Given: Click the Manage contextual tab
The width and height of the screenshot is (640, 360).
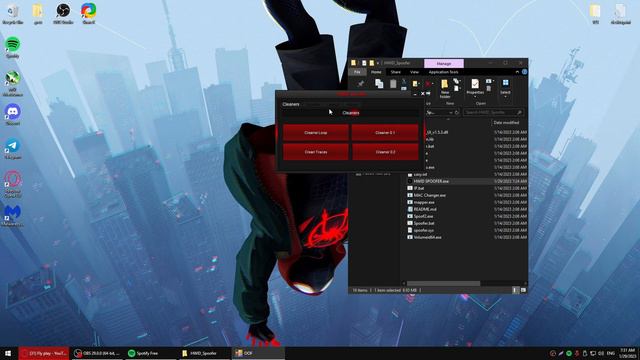Looking at the screenshot, I should (x=444, y=63).
